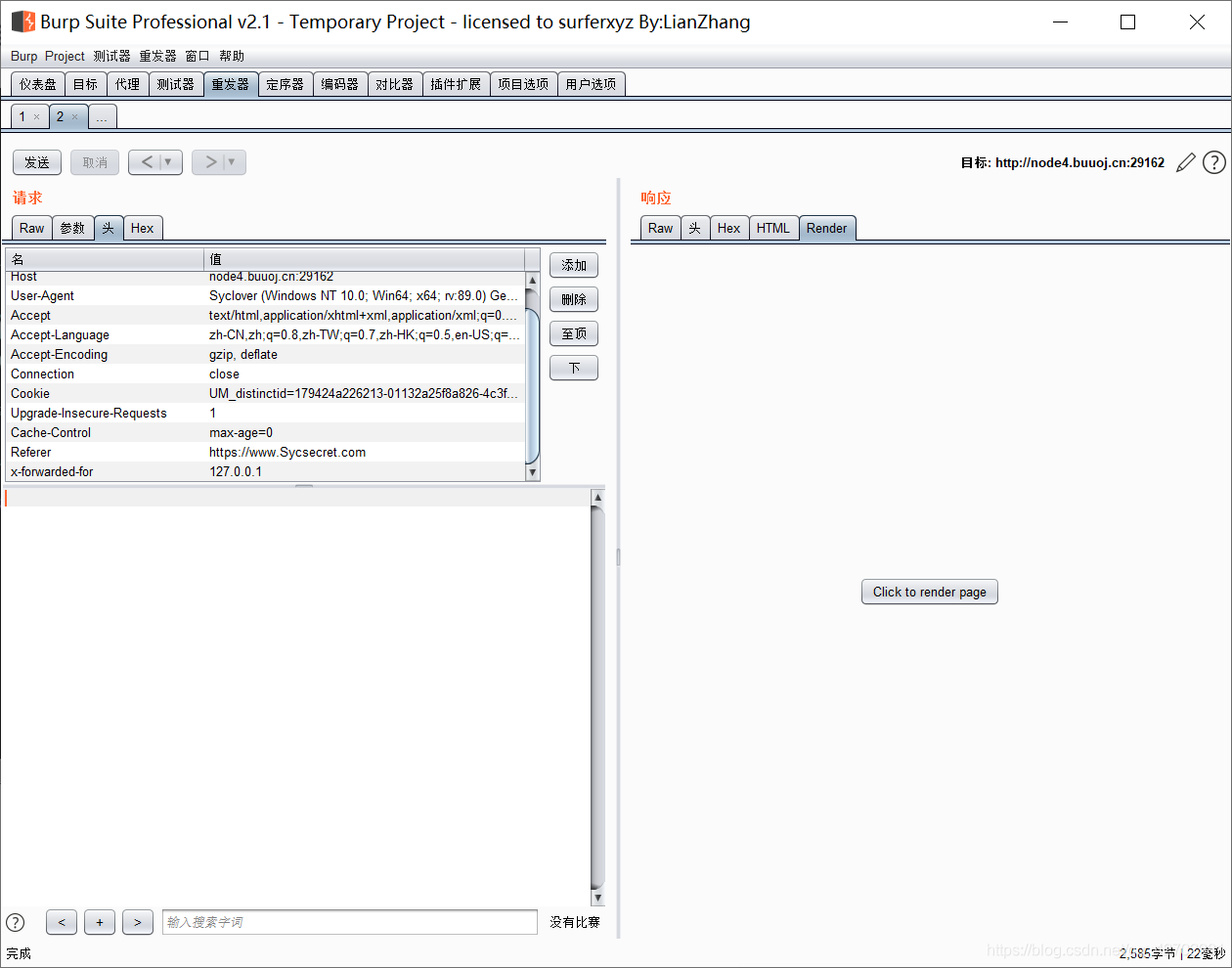Click the 值 column header
This screenshot has height=968, width=1232.
pos(365,259)
